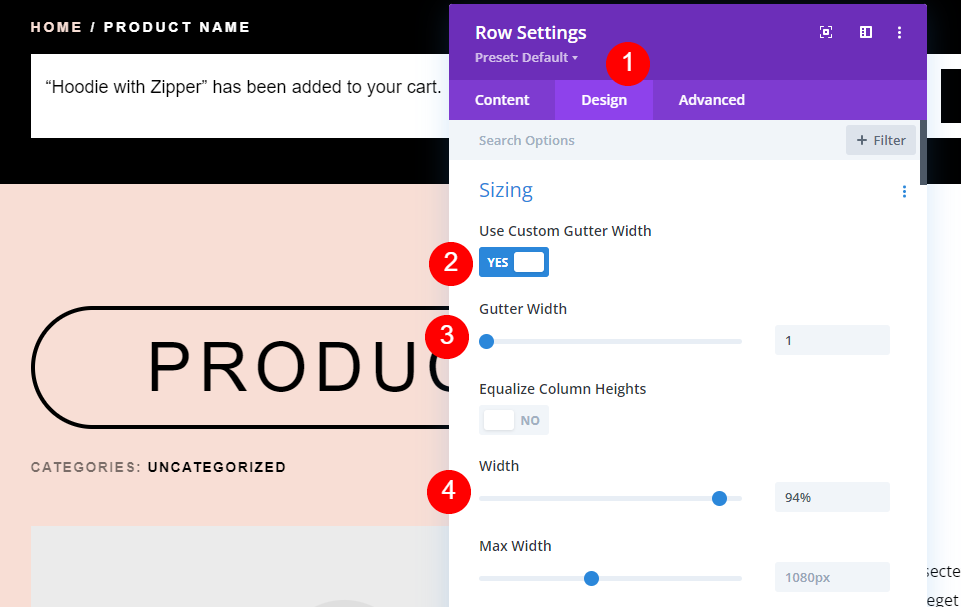
Task: Click the Gutter Width slider handle
Action: 487,342
